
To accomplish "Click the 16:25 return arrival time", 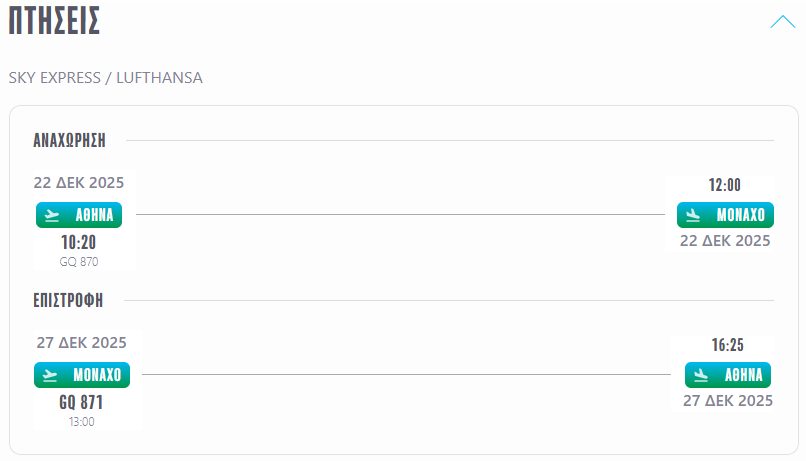I will pos(728,345).
